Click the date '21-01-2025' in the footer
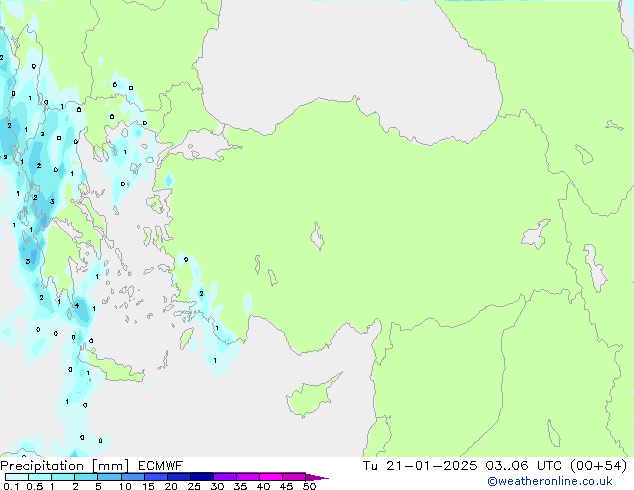 (431, 466)
